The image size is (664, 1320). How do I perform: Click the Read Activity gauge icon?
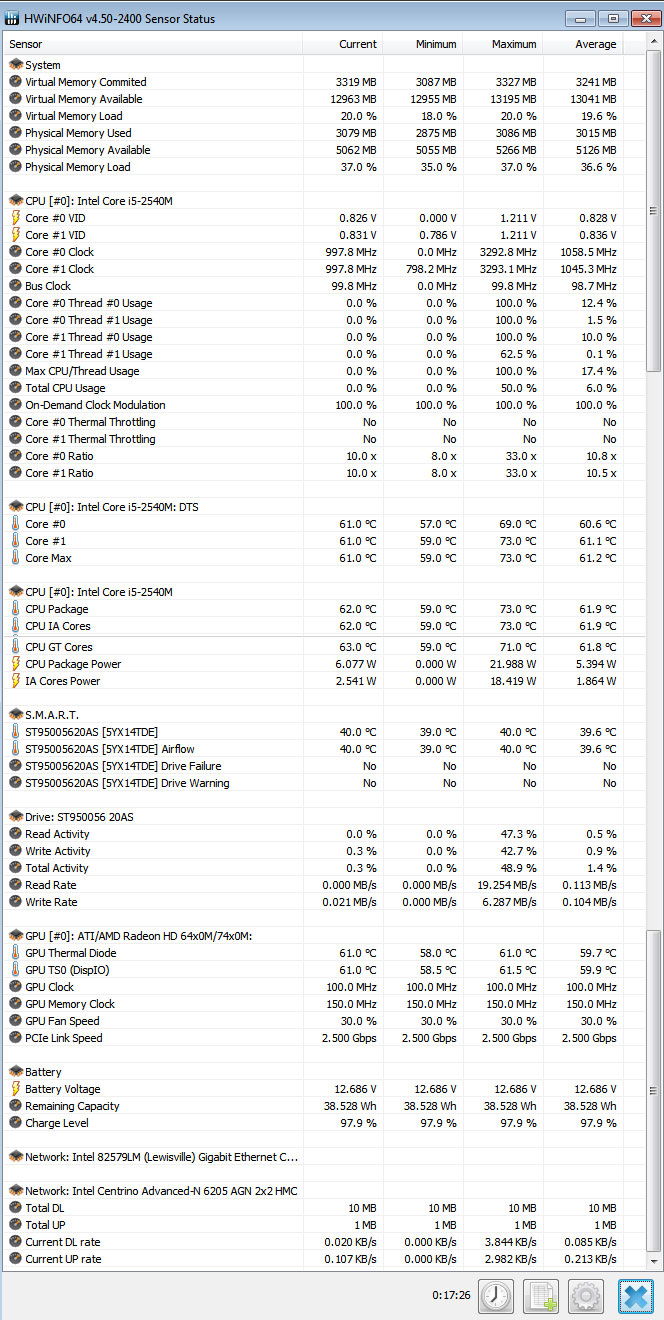click(x=15, y=834)
